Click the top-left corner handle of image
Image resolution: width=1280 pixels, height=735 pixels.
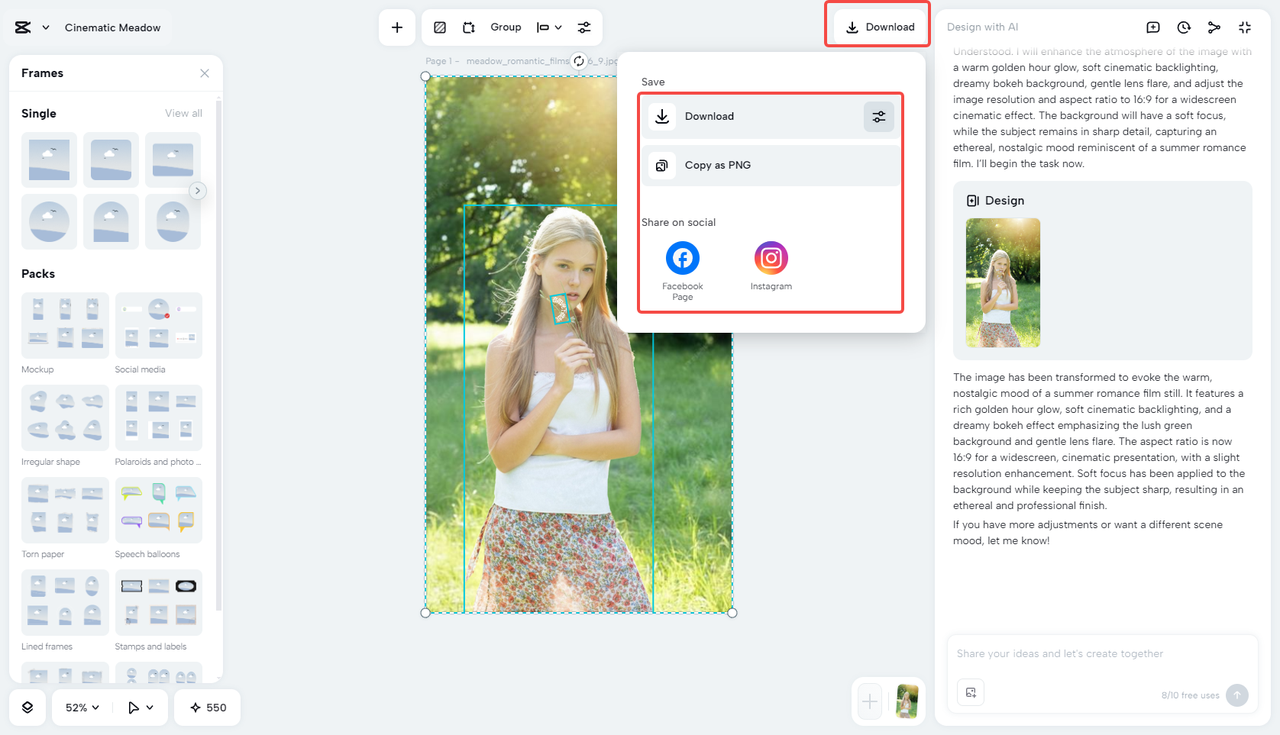(x=426, y=77)
